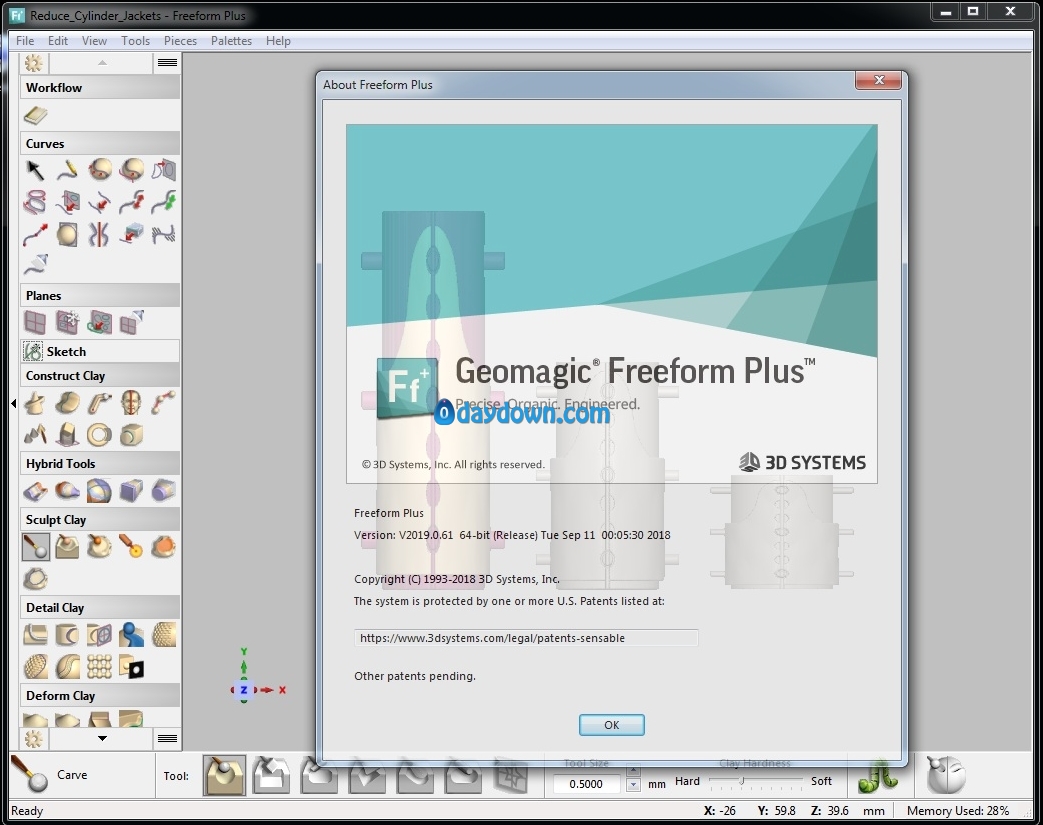Click the Memory Used: 28% status text

958,810
